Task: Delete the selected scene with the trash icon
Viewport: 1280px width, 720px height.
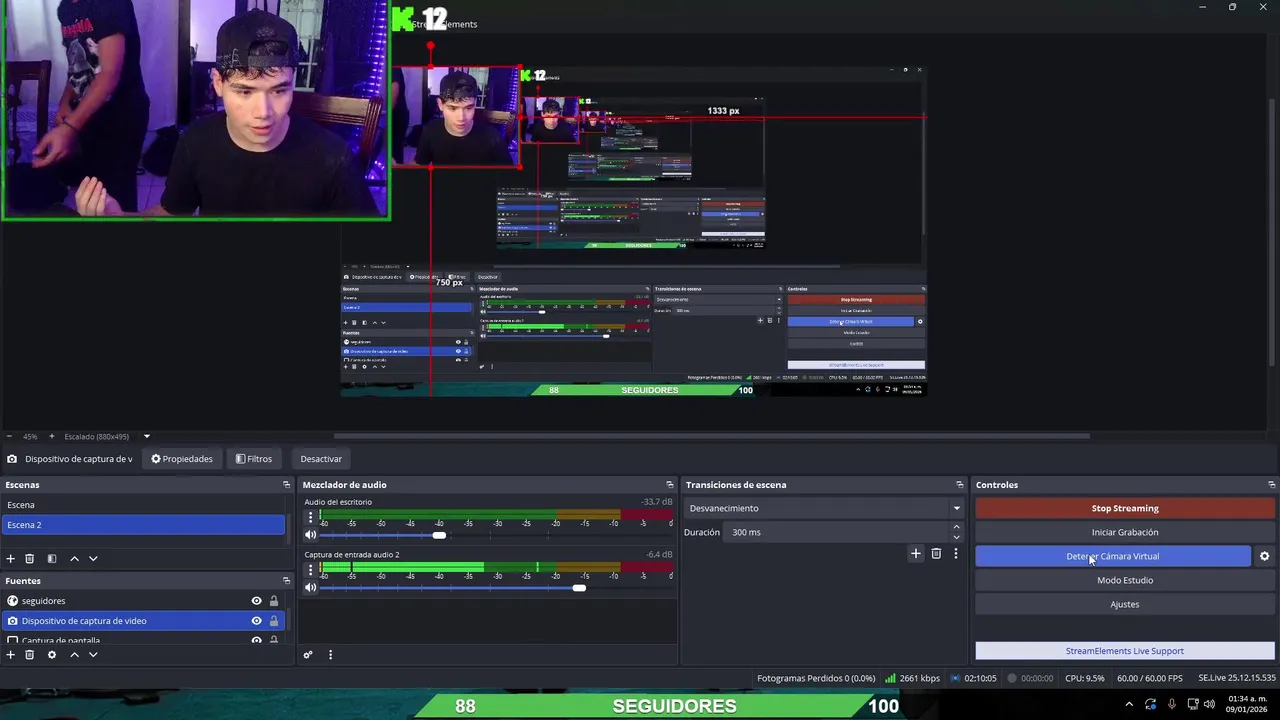Action: click(x=29, y=558)
